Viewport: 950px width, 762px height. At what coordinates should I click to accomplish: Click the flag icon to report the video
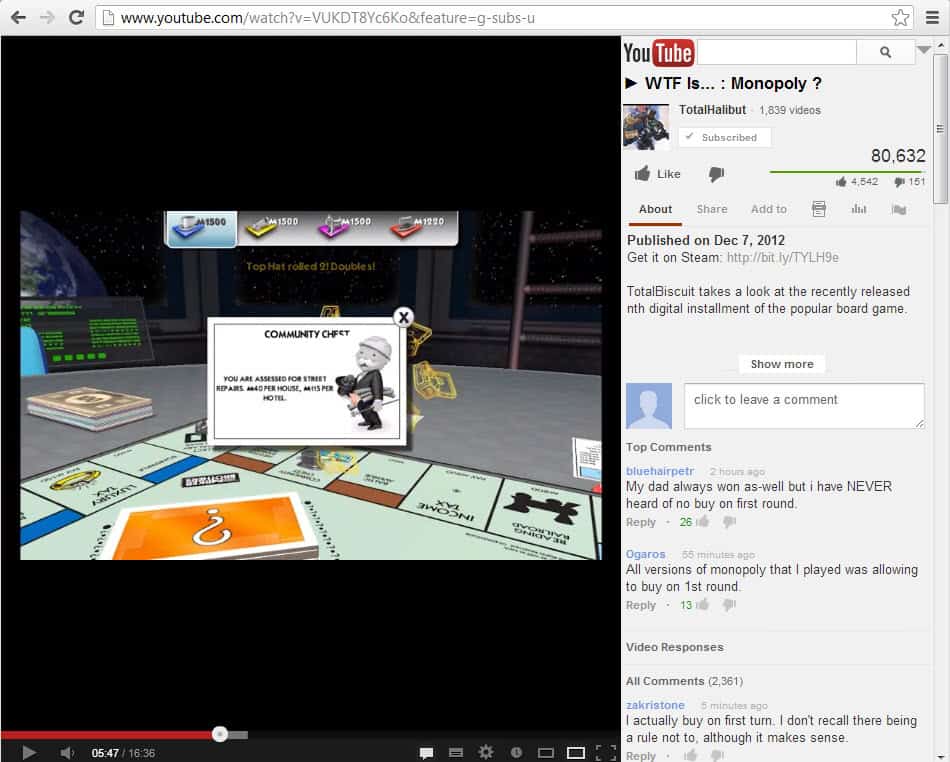(x=899, y=210)
